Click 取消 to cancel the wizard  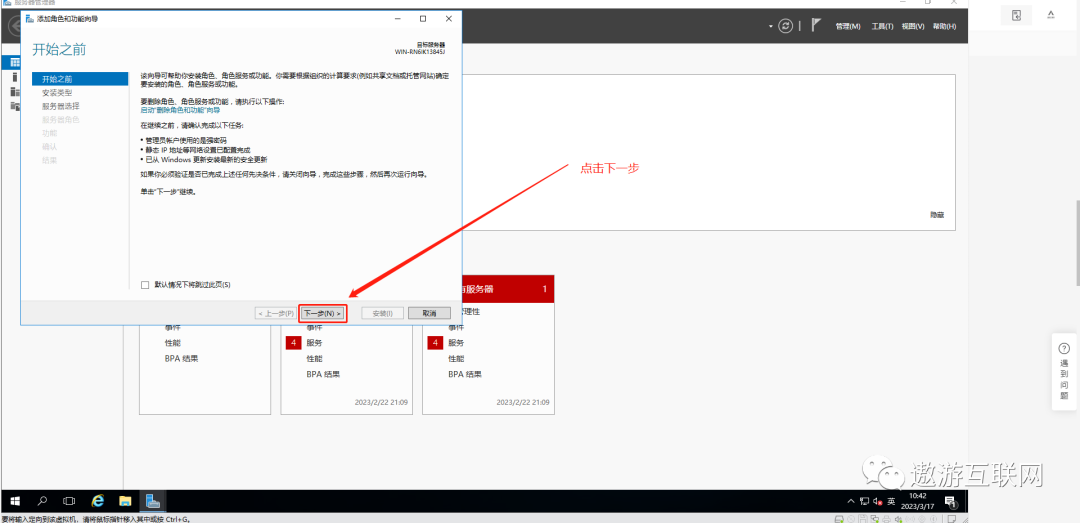[x=429, y=313]
